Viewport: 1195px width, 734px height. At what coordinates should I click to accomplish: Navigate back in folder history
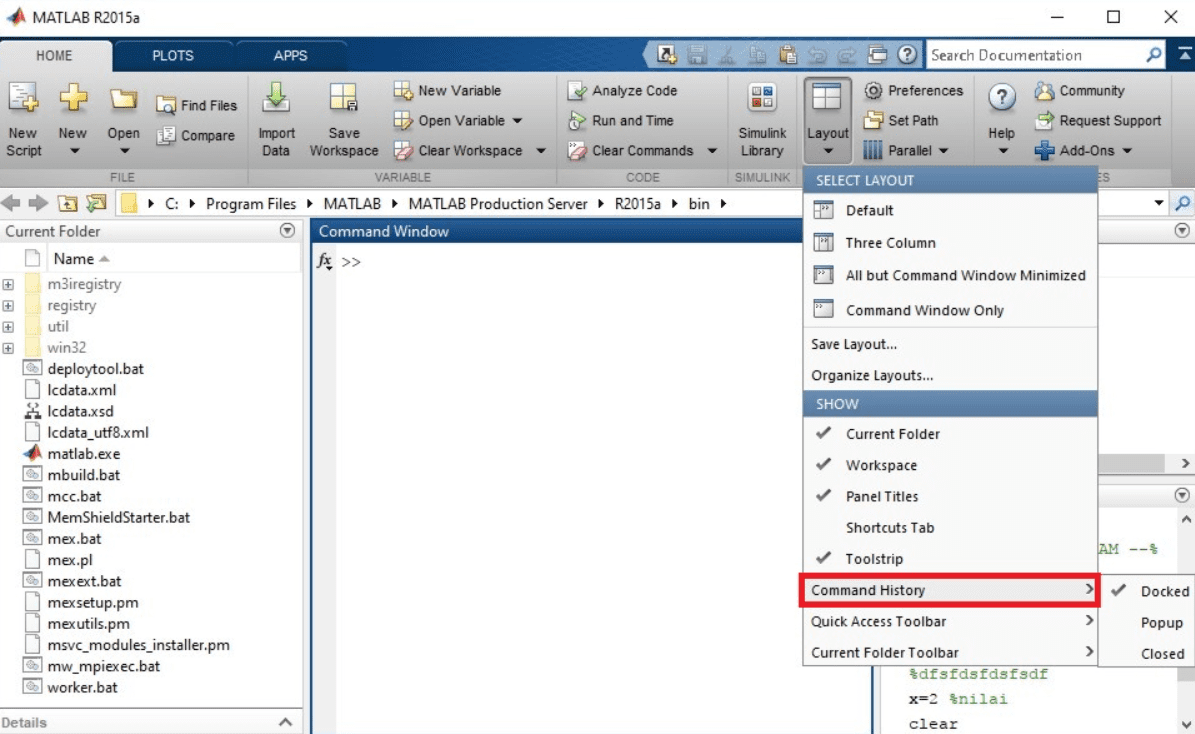tap(11, 204)
